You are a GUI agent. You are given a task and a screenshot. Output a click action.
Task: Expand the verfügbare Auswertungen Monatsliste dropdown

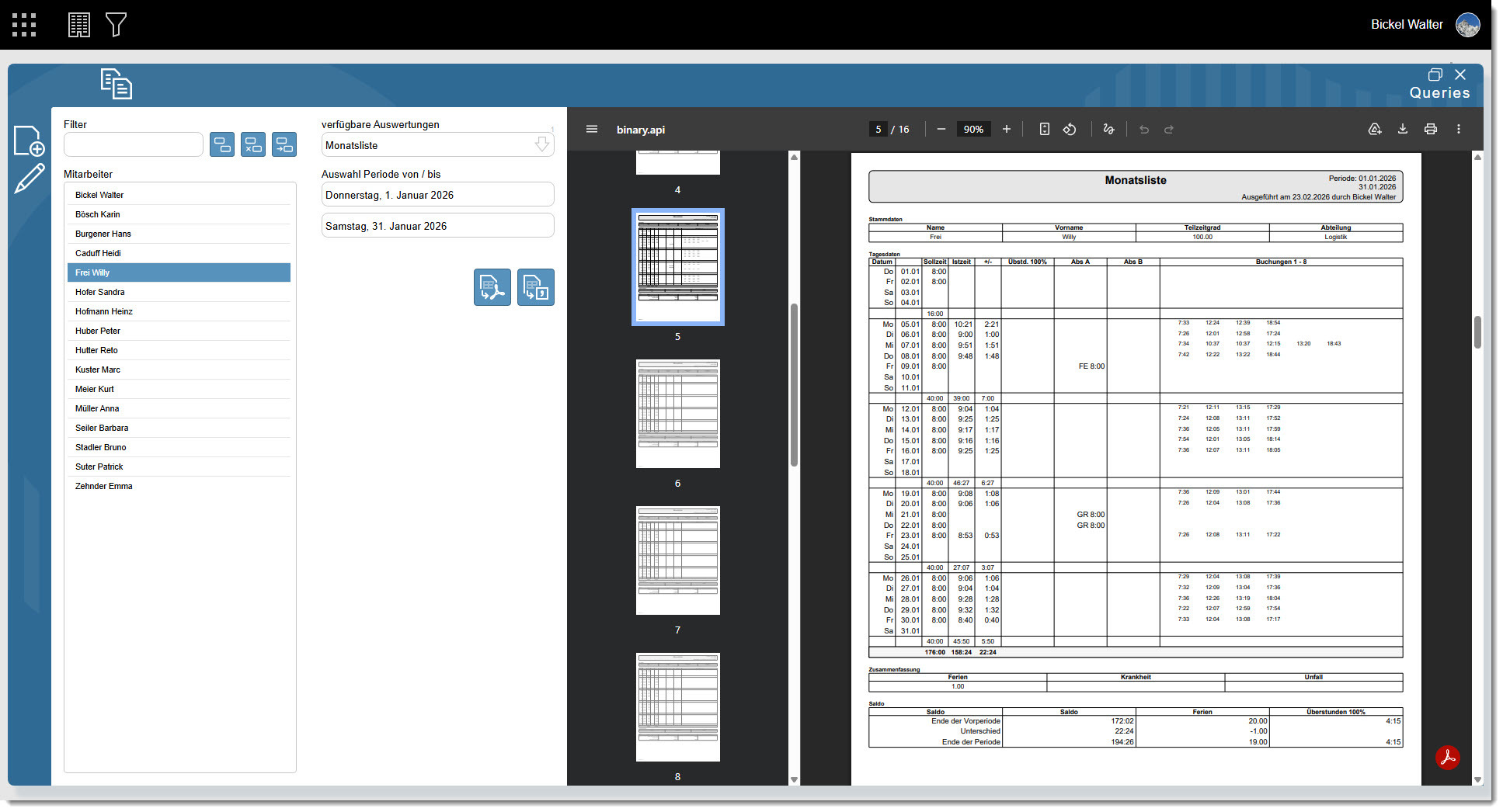pos(541,145)
